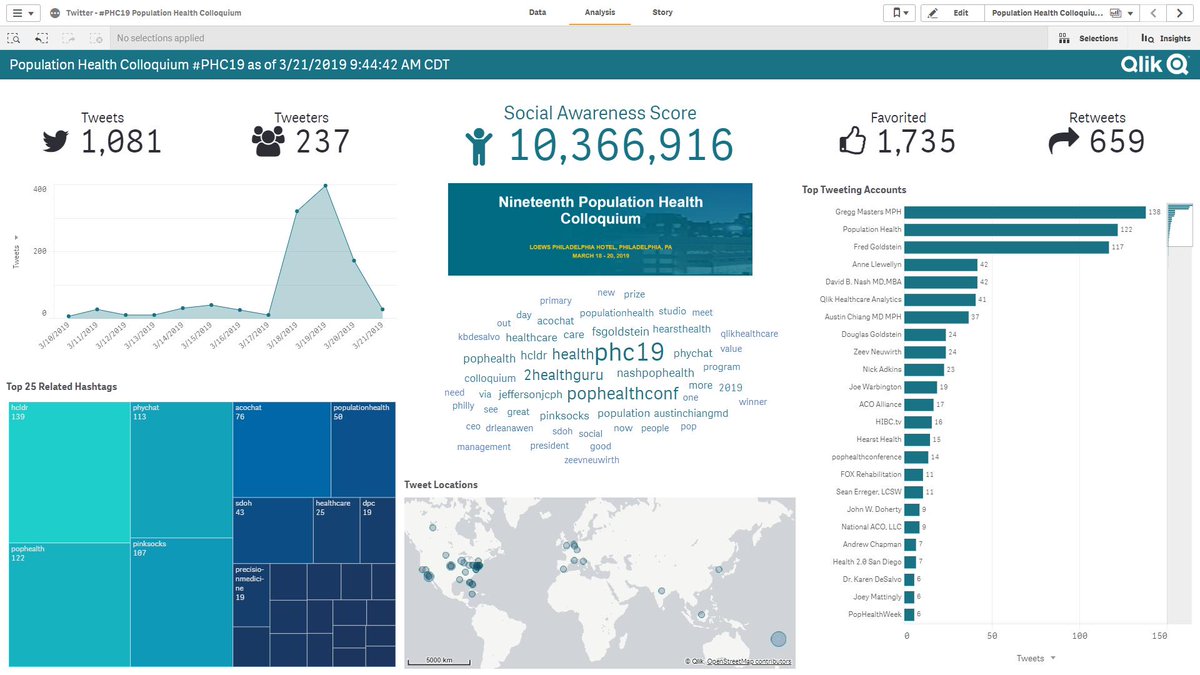
Task: Select the ACO Alliance account label
Action: tap(880, 404)
